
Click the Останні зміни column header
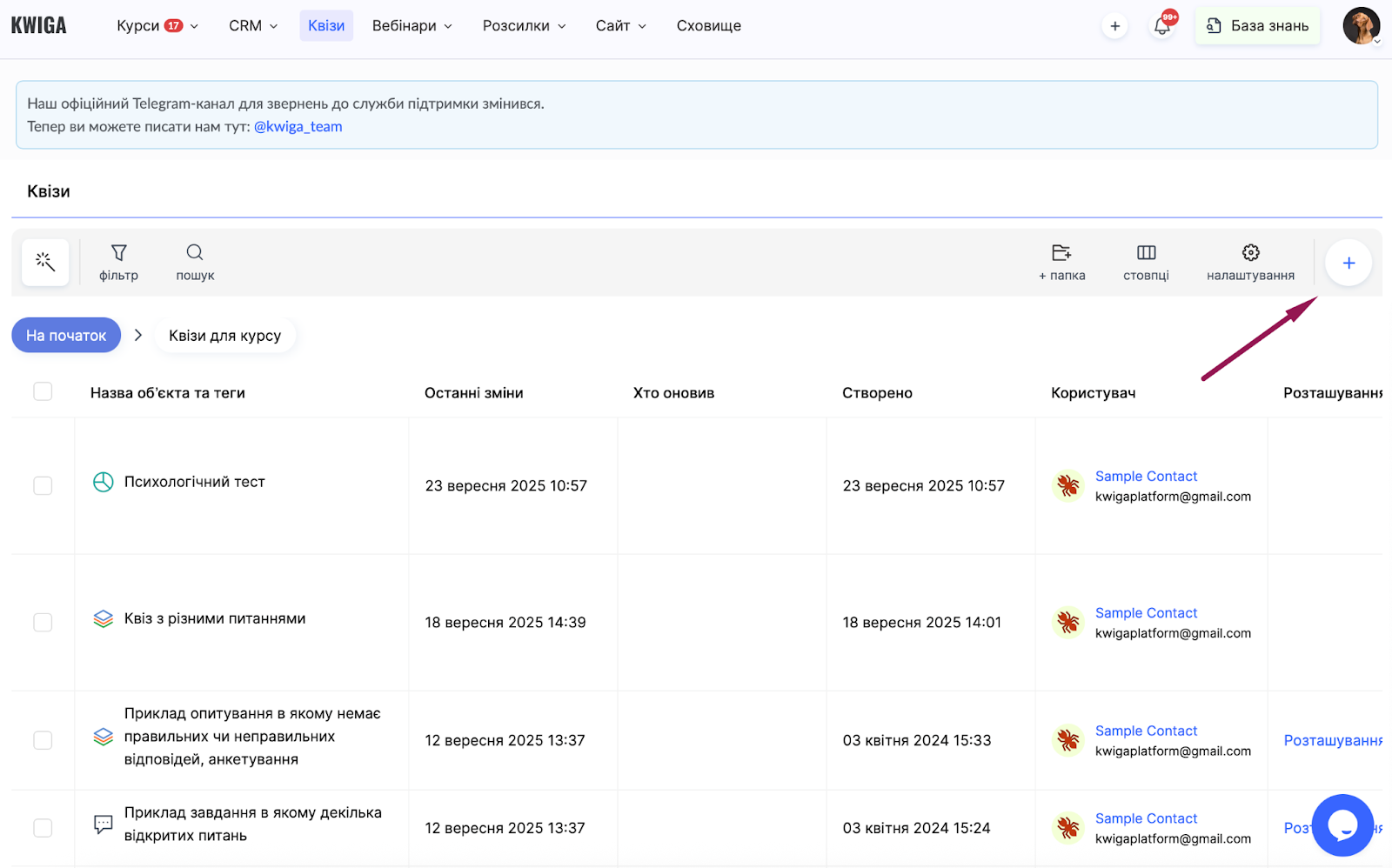pos(474,392)
